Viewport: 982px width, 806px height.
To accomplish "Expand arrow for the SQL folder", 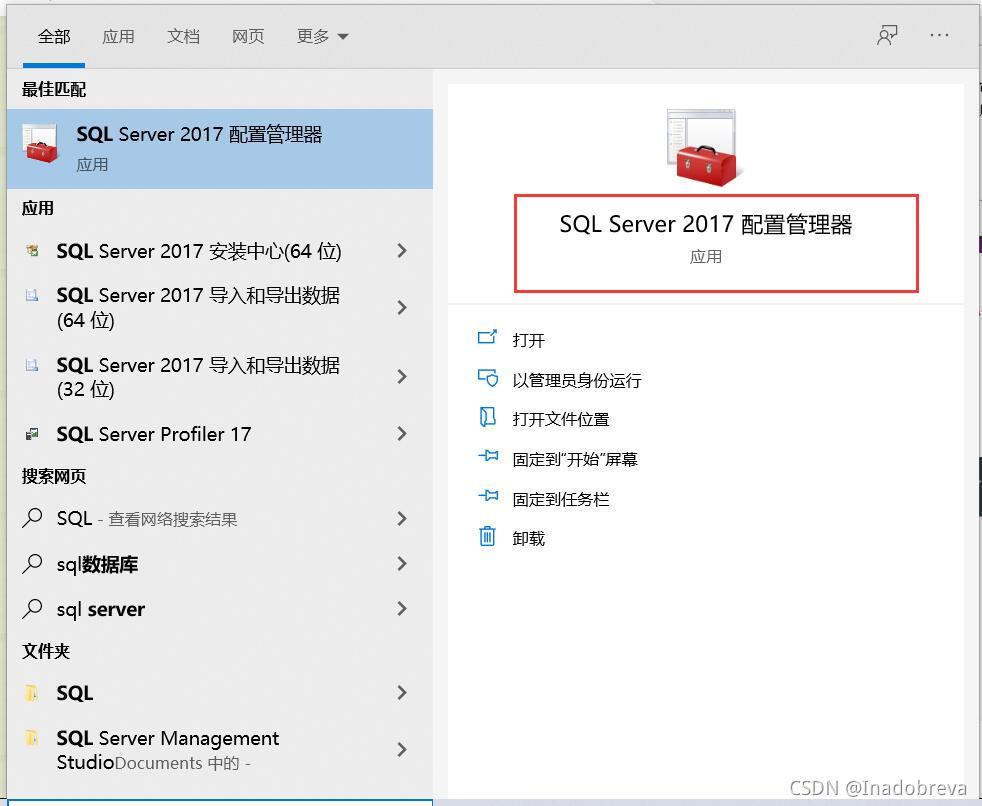I will (x=402, y=693).
